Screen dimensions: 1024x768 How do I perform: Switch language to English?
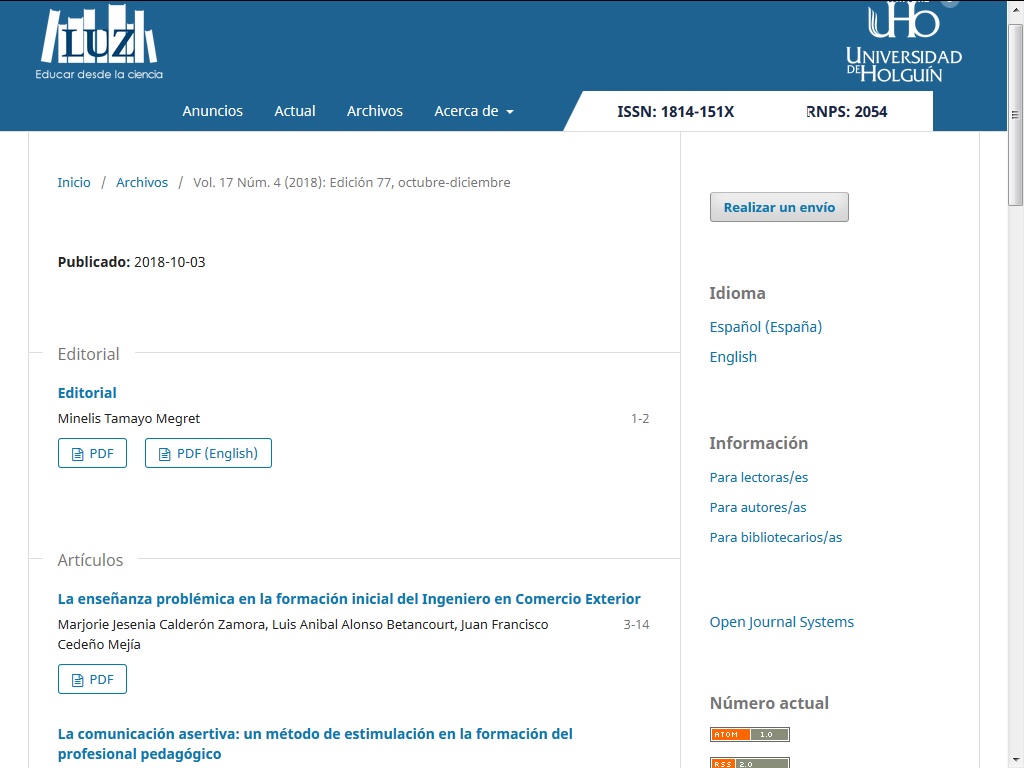pyautogui.click(x=733, y=357)
